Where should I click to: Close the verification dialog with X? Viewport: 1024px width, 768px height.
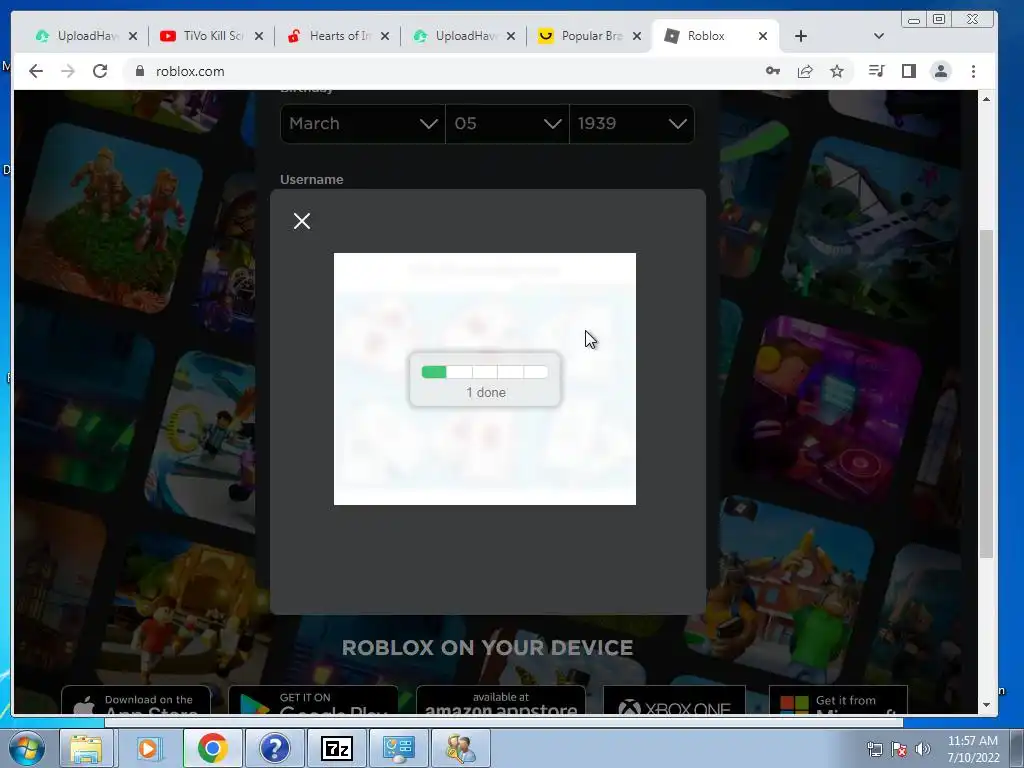click(302, 221)
